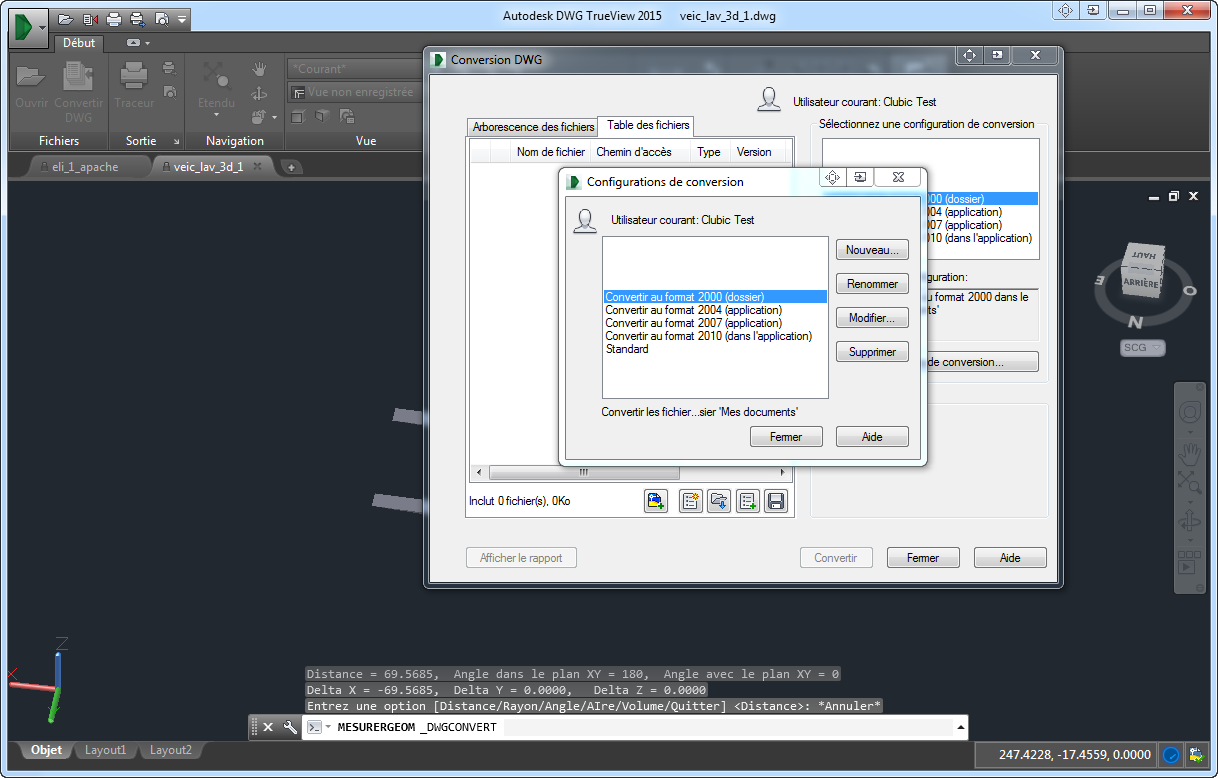Screen dimensions: 1218x778
Task: Click the command line customize wrench icon
Action: pos(290,727)
